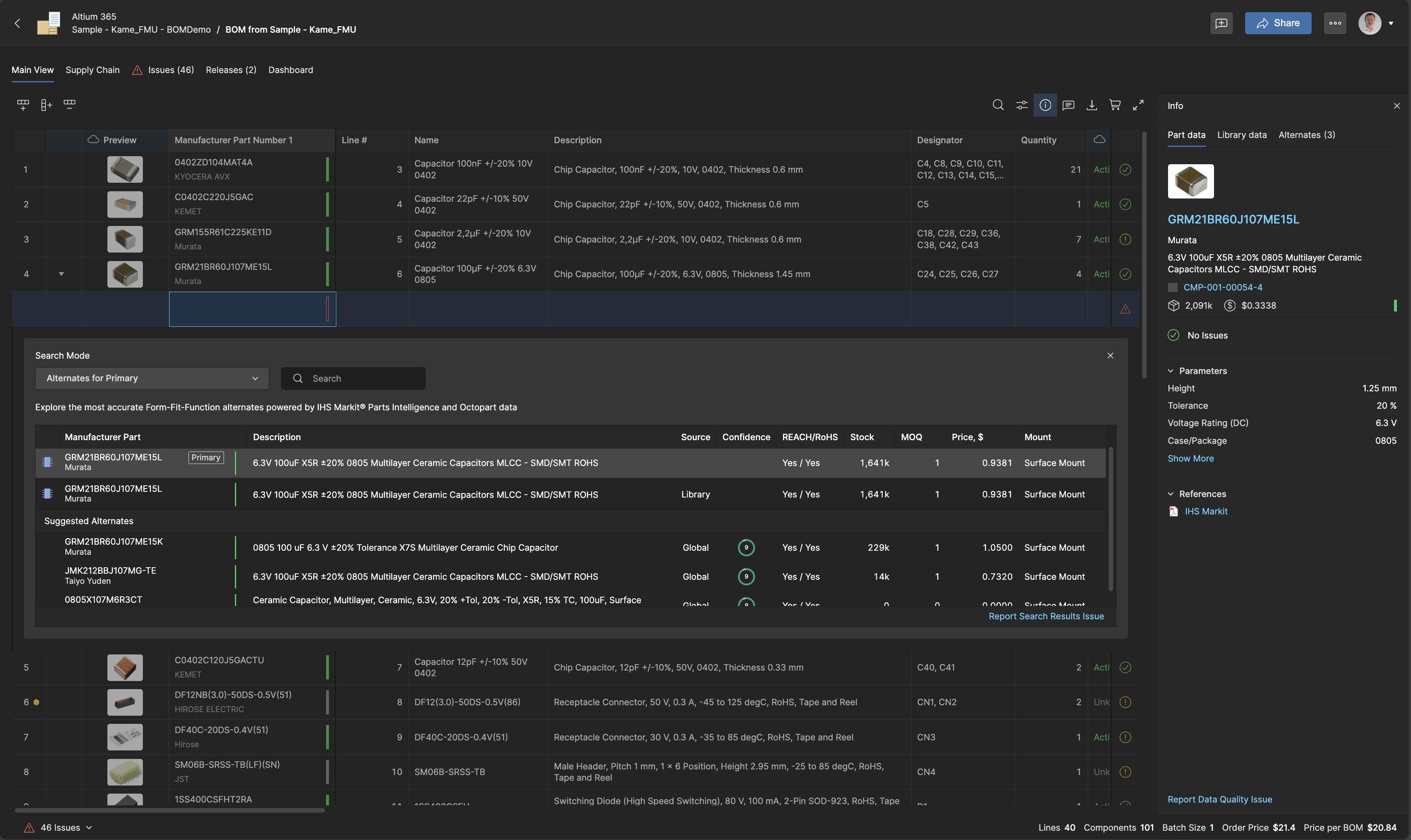The width and height of the screenshot is (1411, 840).
Task: Open the Alternates for Primary dropdown
Action: pos(152,378)
